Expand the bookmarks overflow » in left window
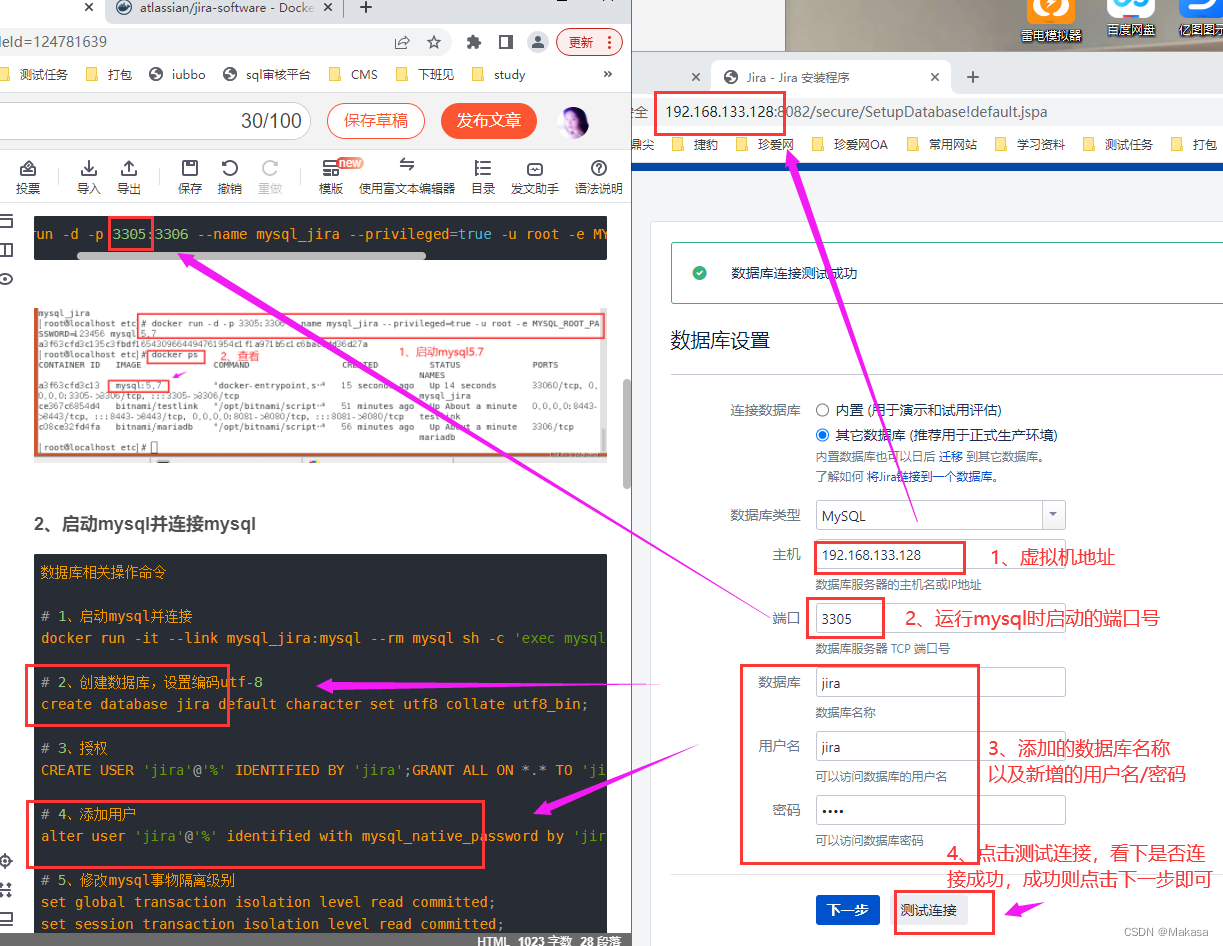Image resolution: width=1223 pixels, height=946 pixels. (608, 74)
